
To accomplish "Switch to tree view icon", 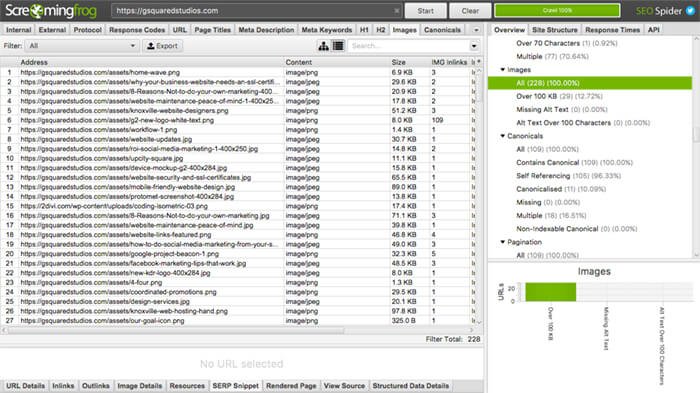I will pyautogui.click(x=324, y=46).
